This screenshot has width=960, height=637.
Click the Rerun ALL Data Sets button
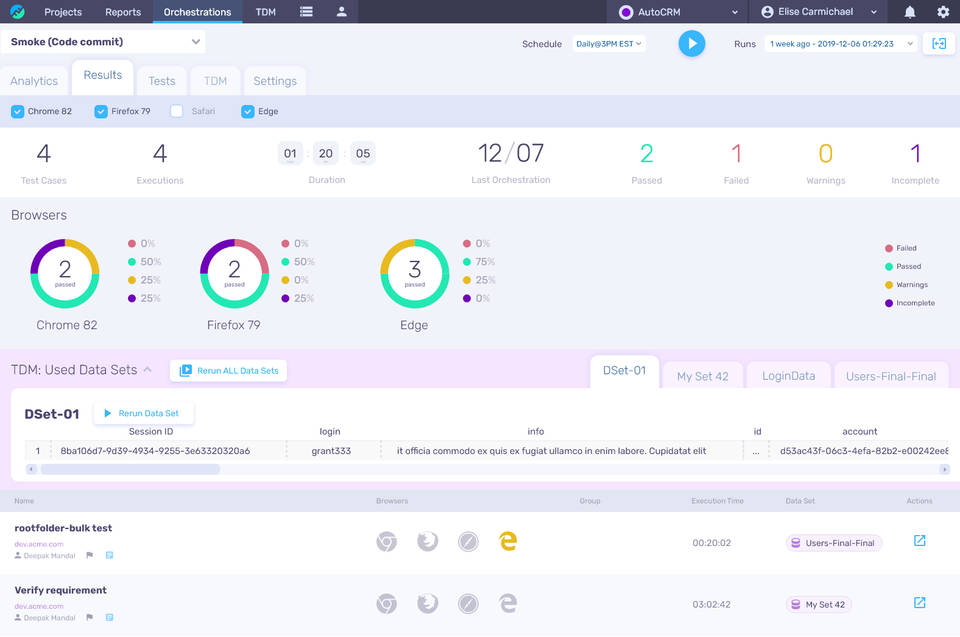tap(228, 370)
